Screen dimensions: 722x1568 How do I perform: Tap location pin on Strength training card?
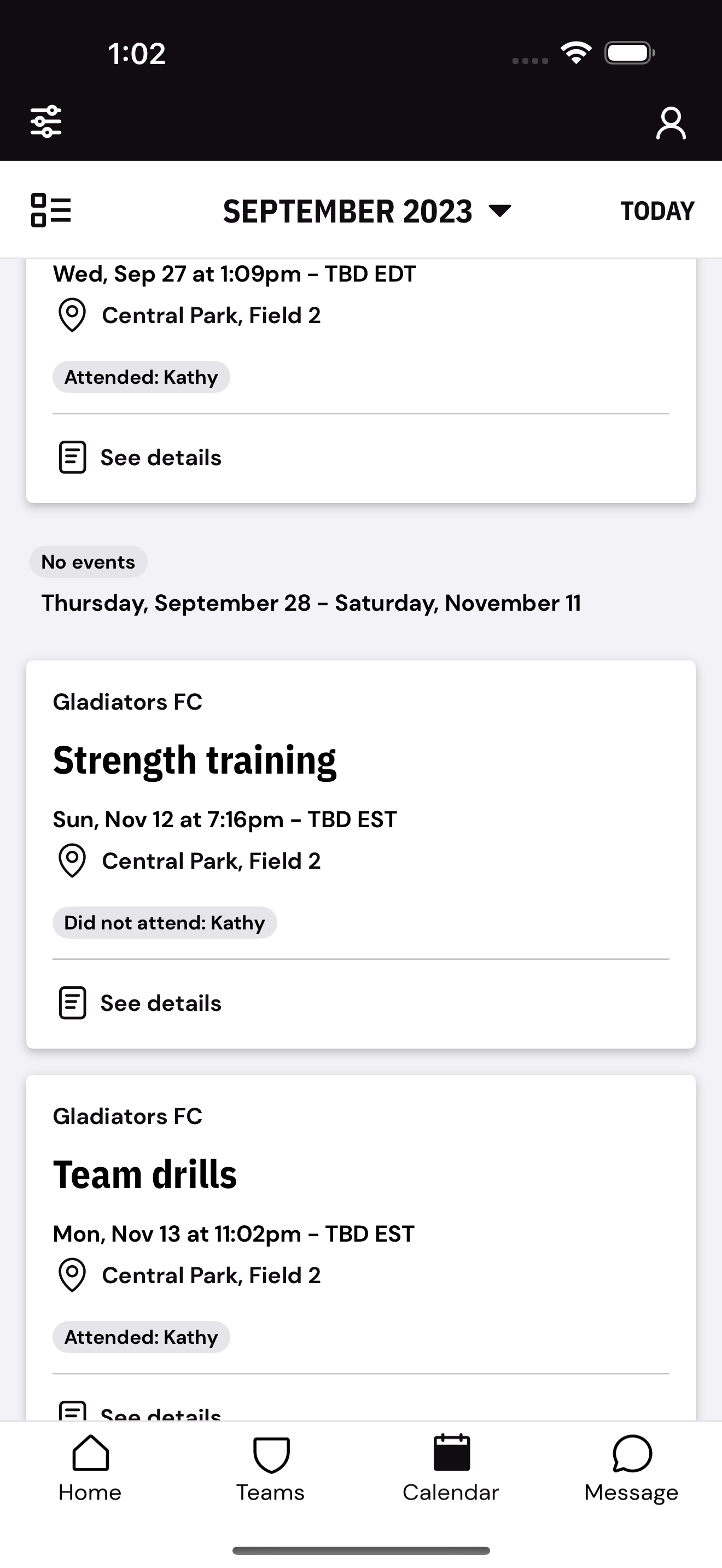[72, 861]
